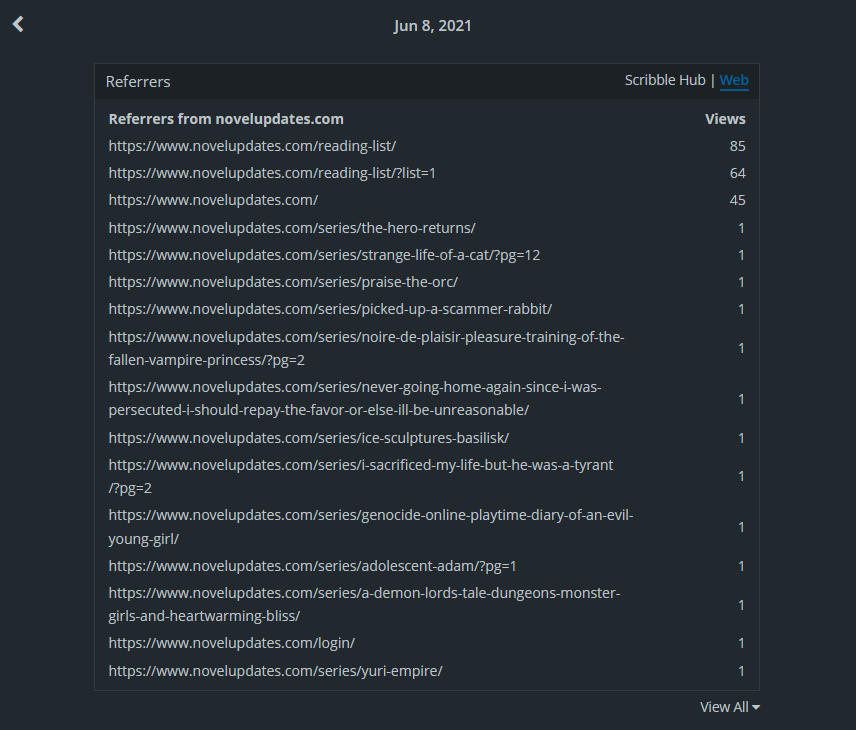Open strange-life-of-a-cat referrer link
Screen dimensions: 856x730
tap(324, 255)
